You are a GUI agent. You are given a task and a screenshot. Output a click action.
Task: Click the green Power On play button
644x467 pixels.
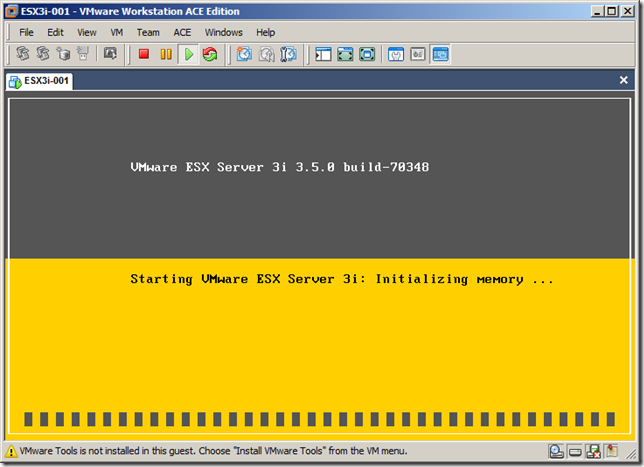coord(188,54)
